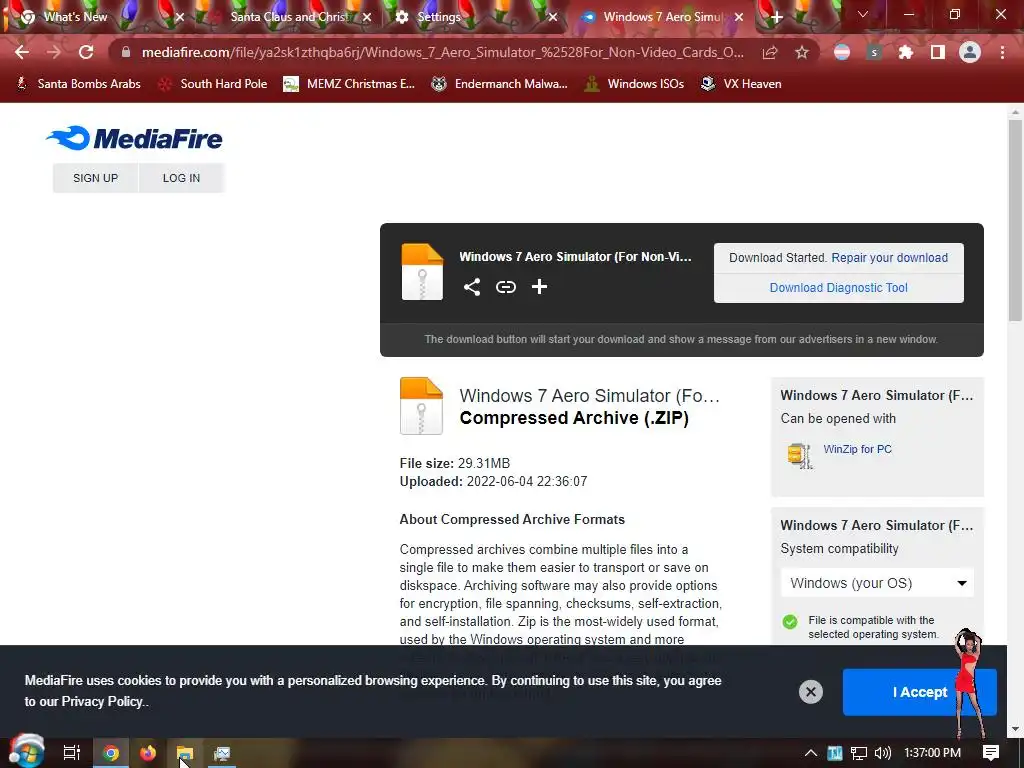Click the taskbar clock 1:37:00 PM
1024x768 pixels.
[932, 753]
